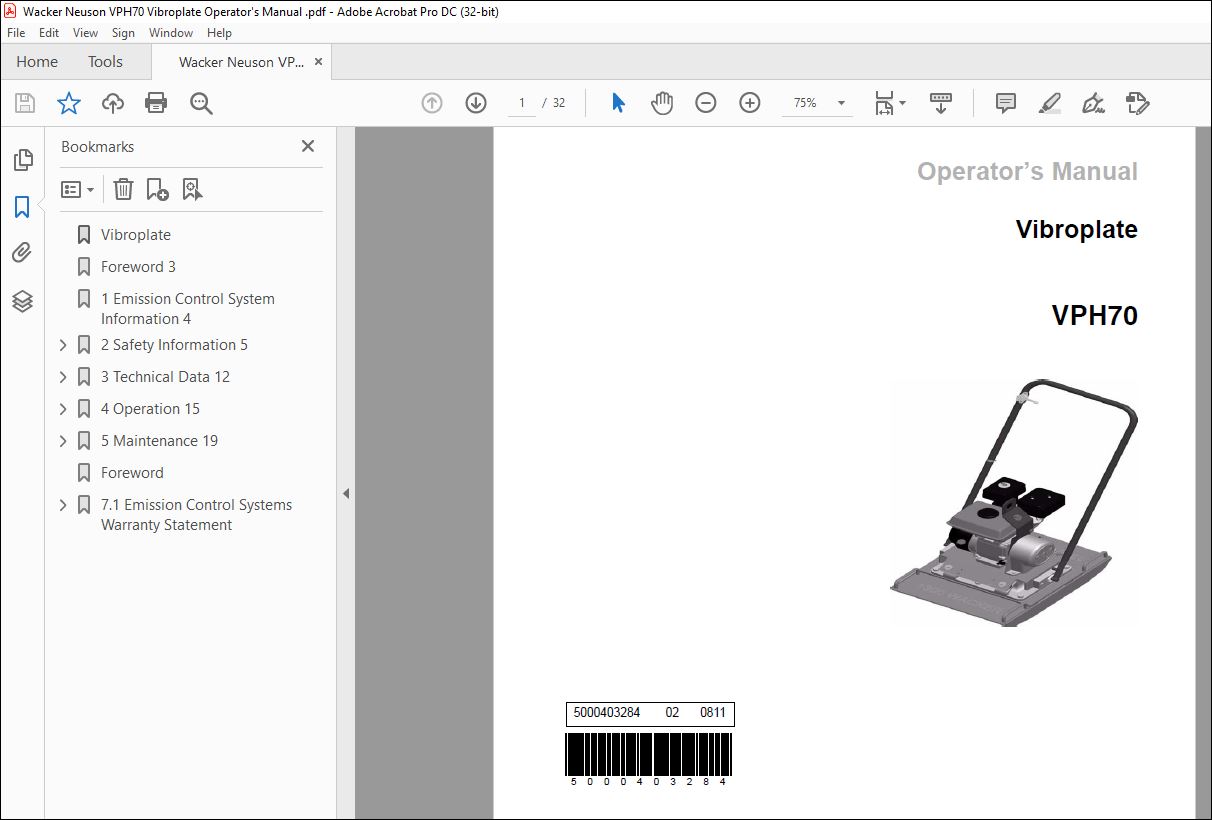This screenshot has height=820, width=1212.
Task: Click the find current bookmark icon
Action: 192,189
